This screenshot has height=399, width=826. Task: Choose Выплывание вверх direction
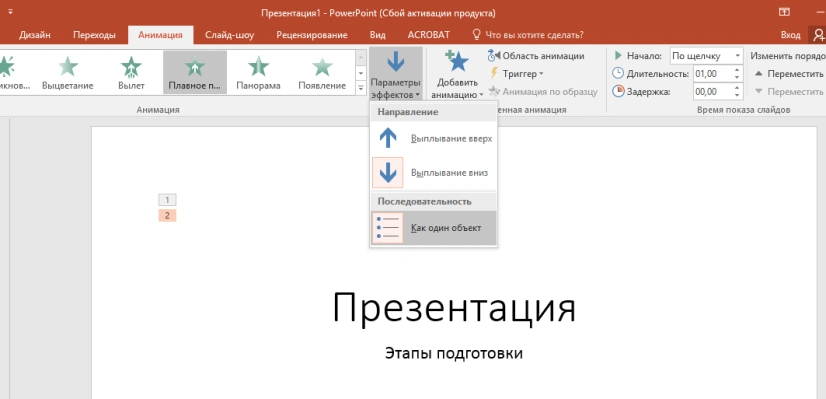tap(433, 139)
